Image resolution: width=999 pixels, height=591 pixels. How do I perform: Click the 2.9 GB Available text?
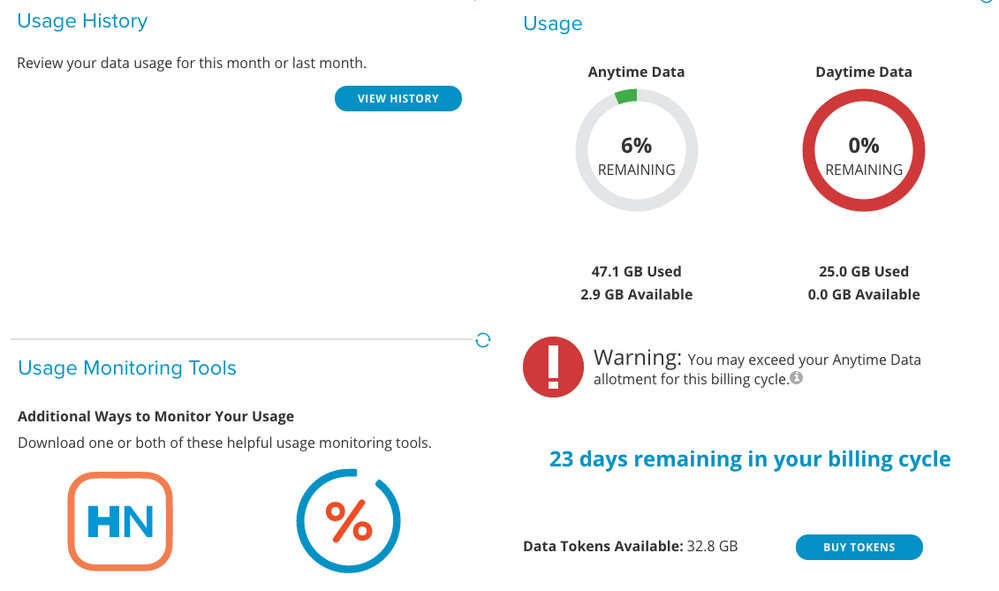(x=636, y=295)
